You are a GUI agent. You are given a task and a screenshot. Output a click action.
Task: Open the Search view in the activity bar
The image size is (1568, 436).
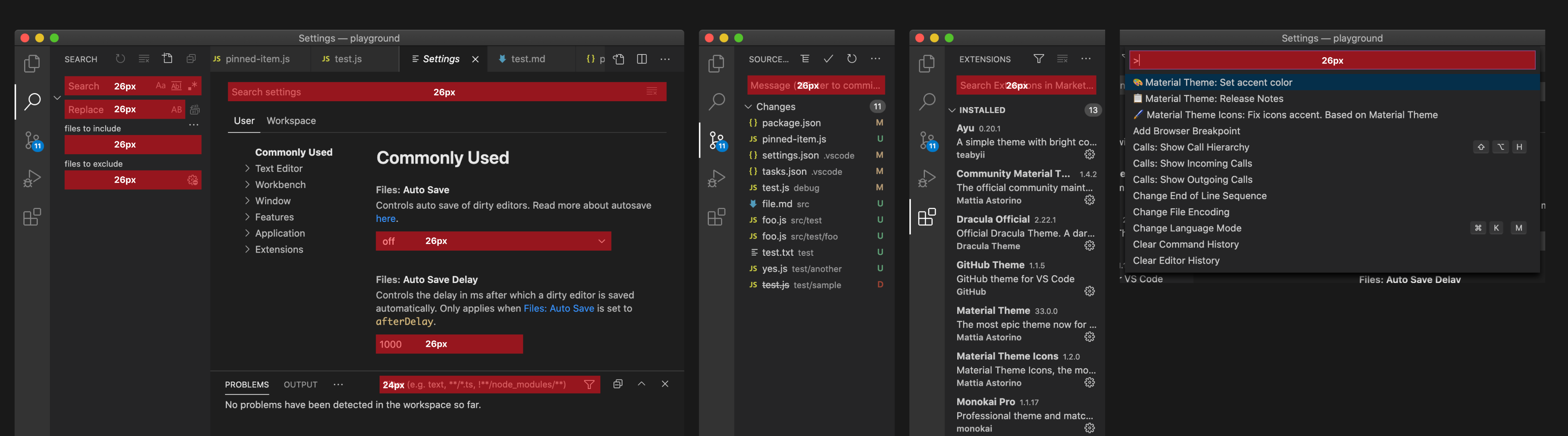pyautogui.click(x=32, y=102)
